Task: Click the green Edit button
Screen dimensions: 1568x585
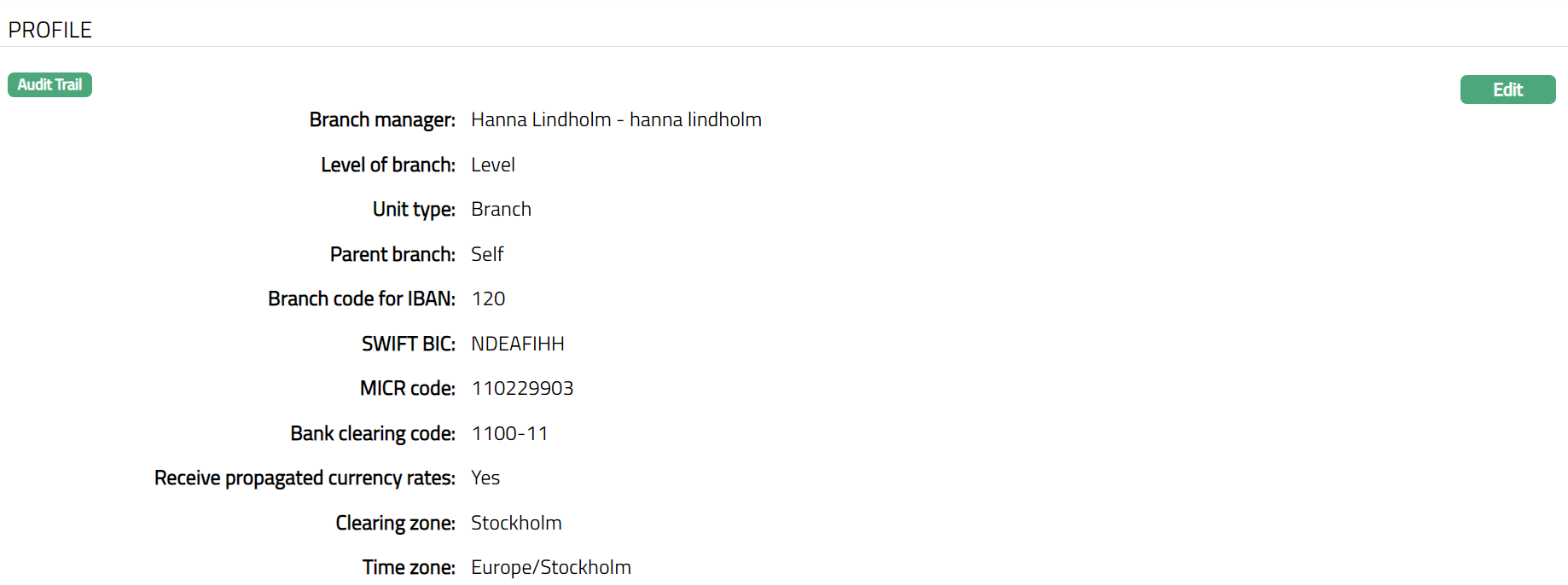Action: click(1507, 90)
